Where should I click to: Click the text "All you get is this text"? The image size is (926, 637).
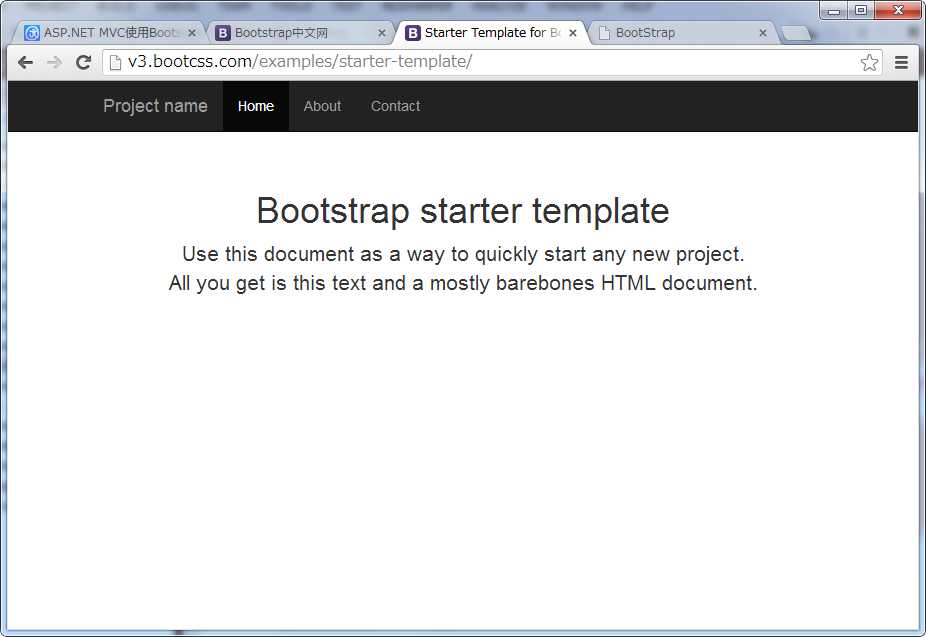[x=268, y=283]
